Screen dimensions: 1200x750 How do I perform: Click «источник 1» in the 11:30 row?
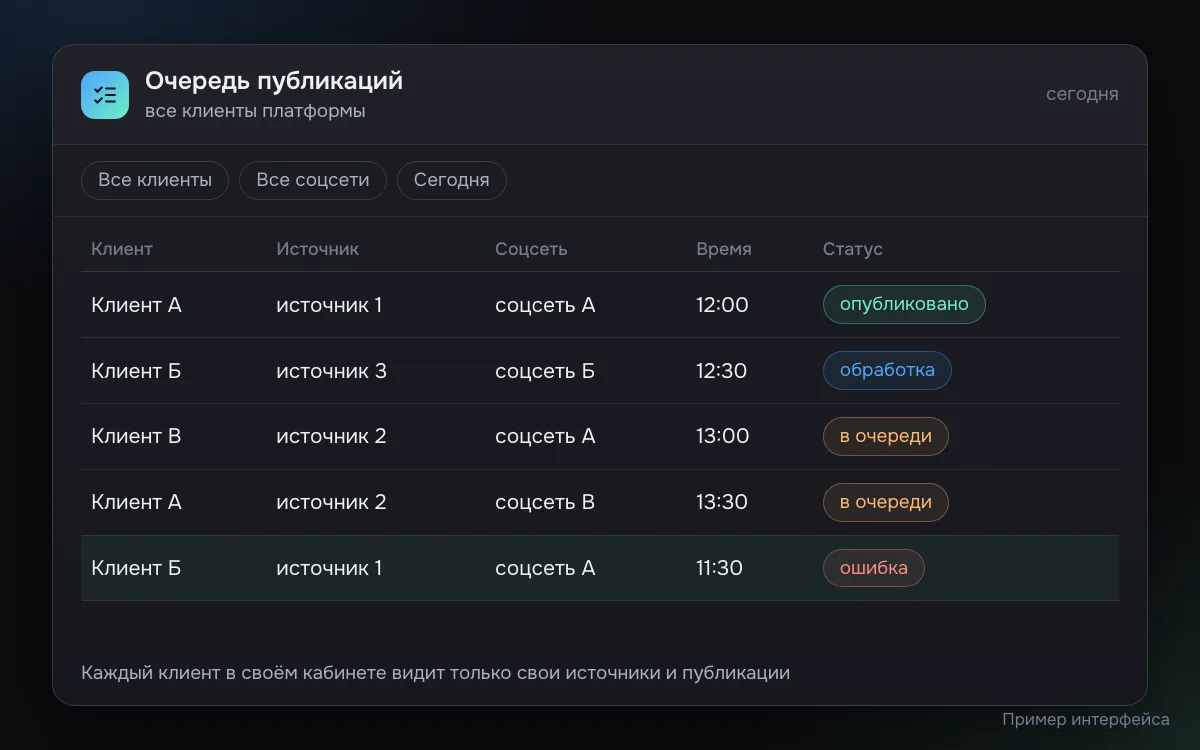(x=329, y=568)
